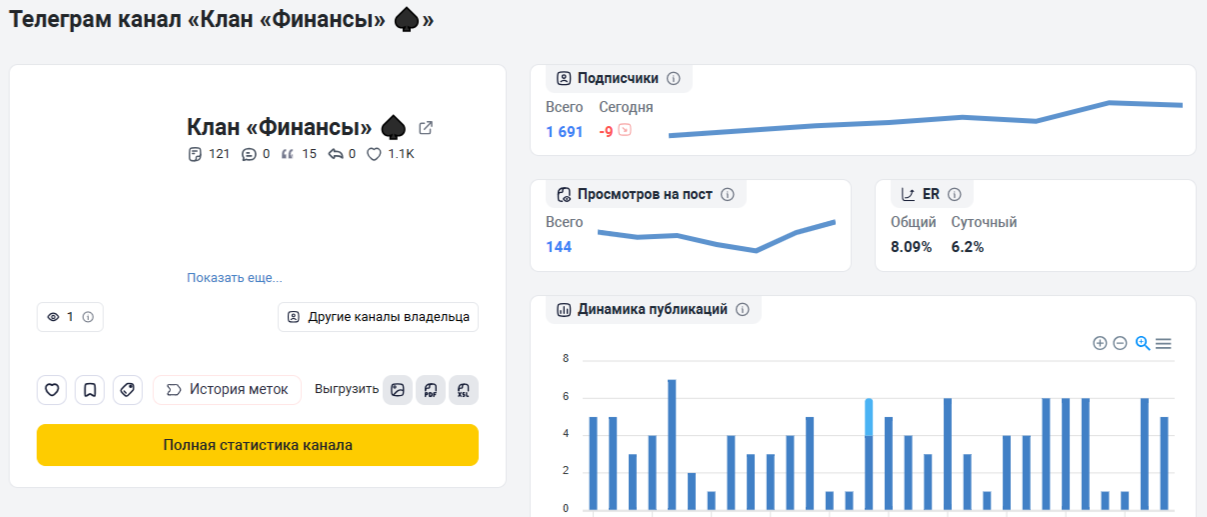Click the reposts icon showing 0

click(x=336, y=154)
